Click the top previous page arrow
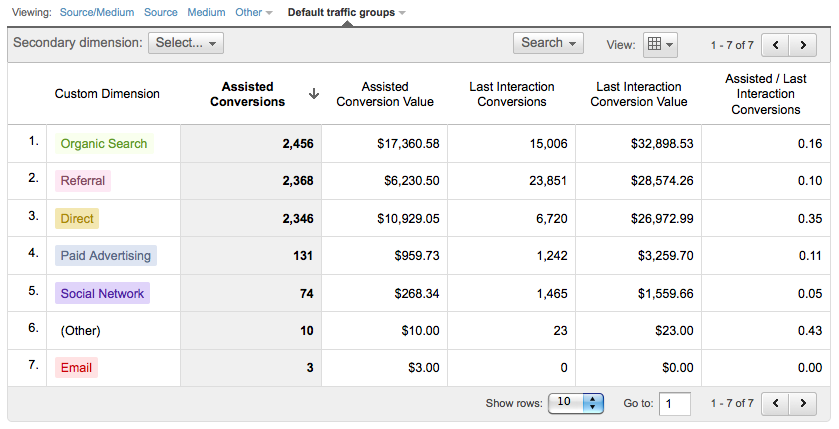The height and width of the screenshot is (429, 839). pos(776,45)
